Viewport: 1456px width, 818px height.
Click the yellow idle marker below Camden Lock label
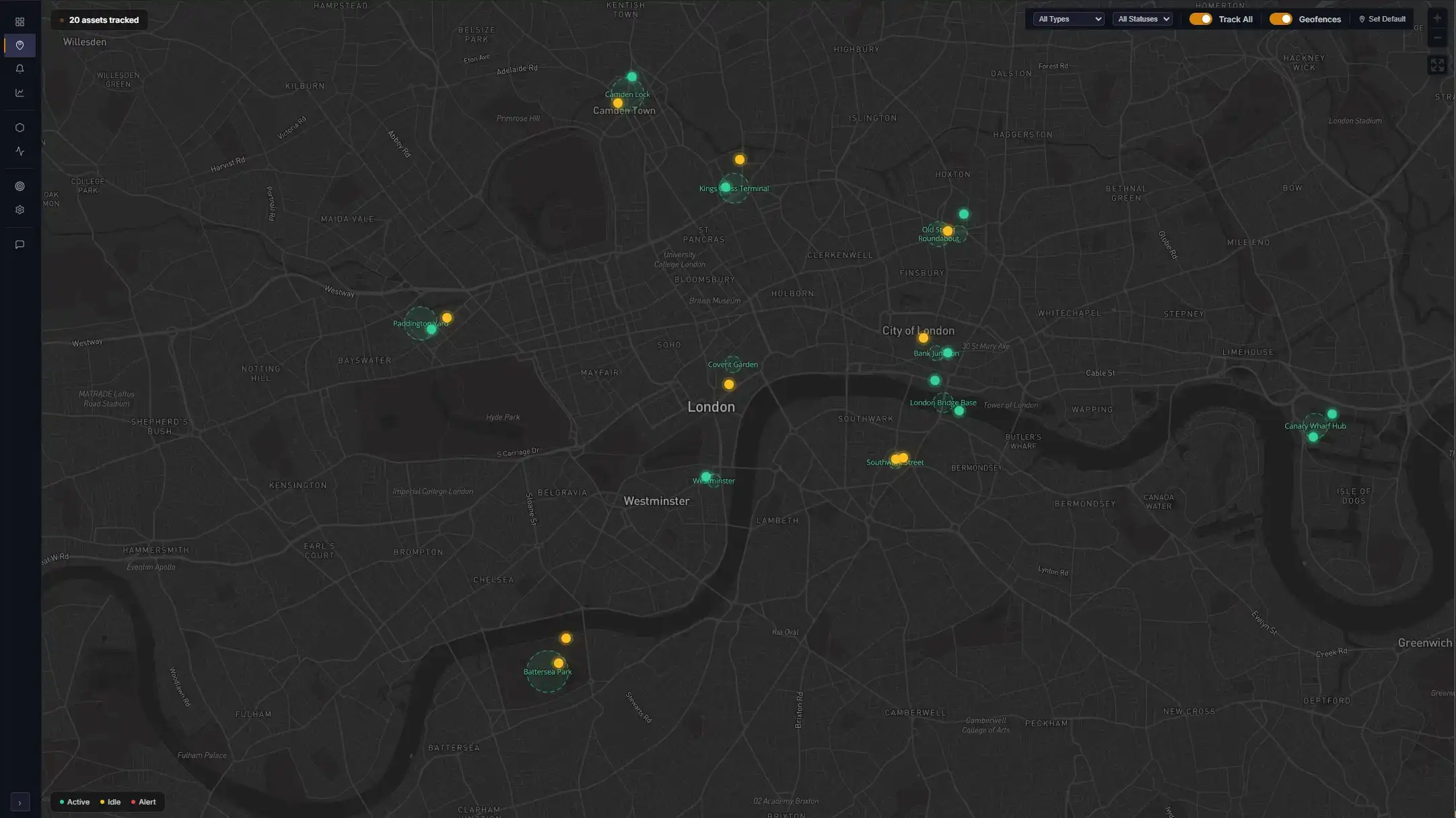(617, 103)
